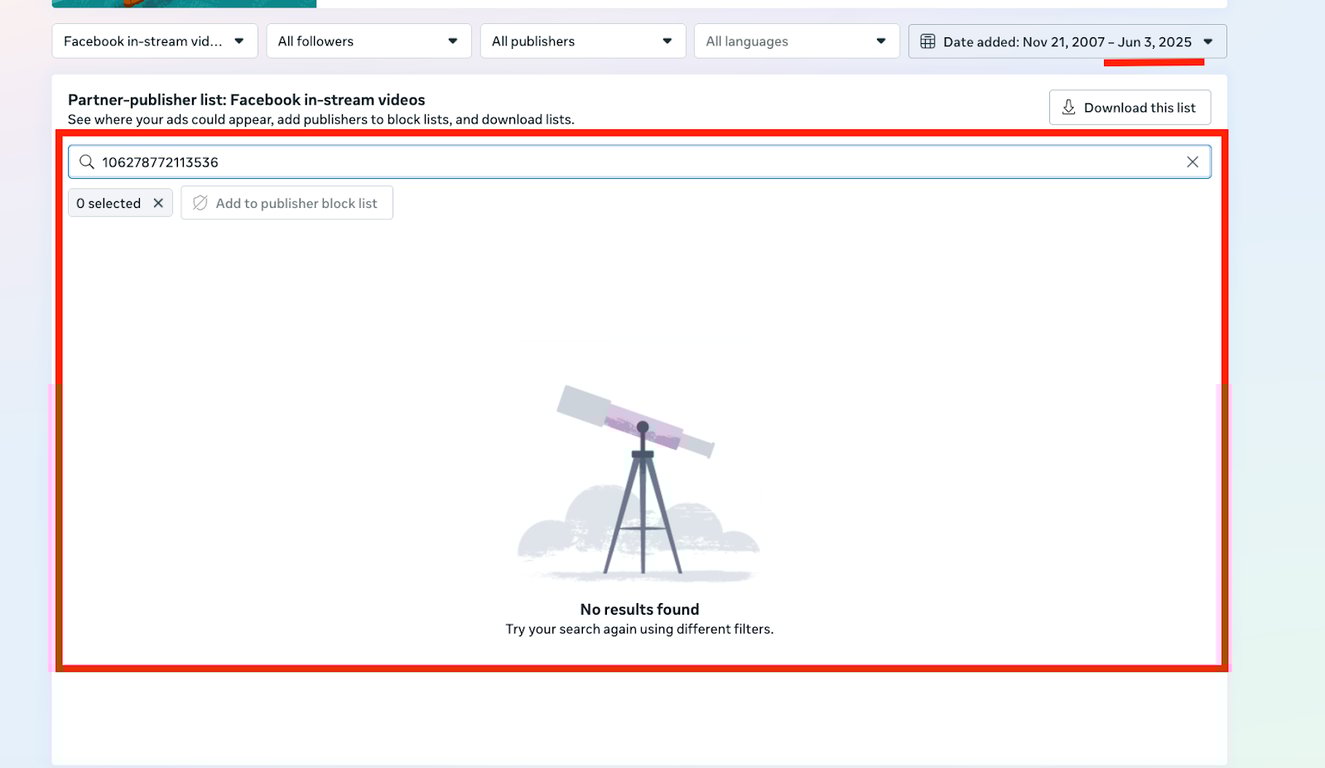The image size is (1325, 768).
Task: Expand the All publishers filter
Action: click(583, 41)
